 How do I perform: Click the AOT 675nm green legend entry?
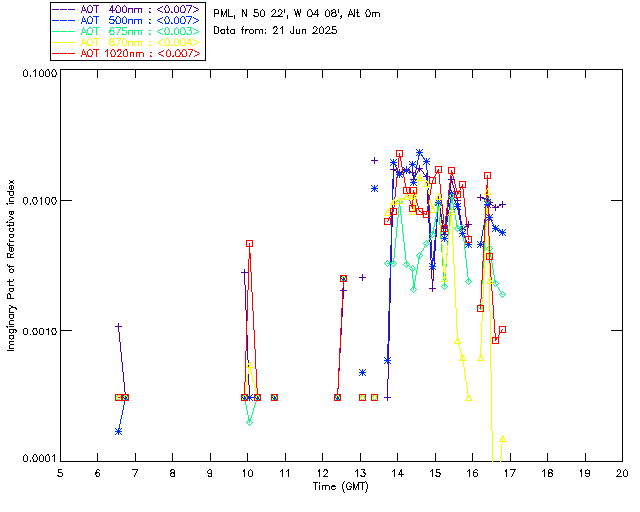(x=127, y=31)
